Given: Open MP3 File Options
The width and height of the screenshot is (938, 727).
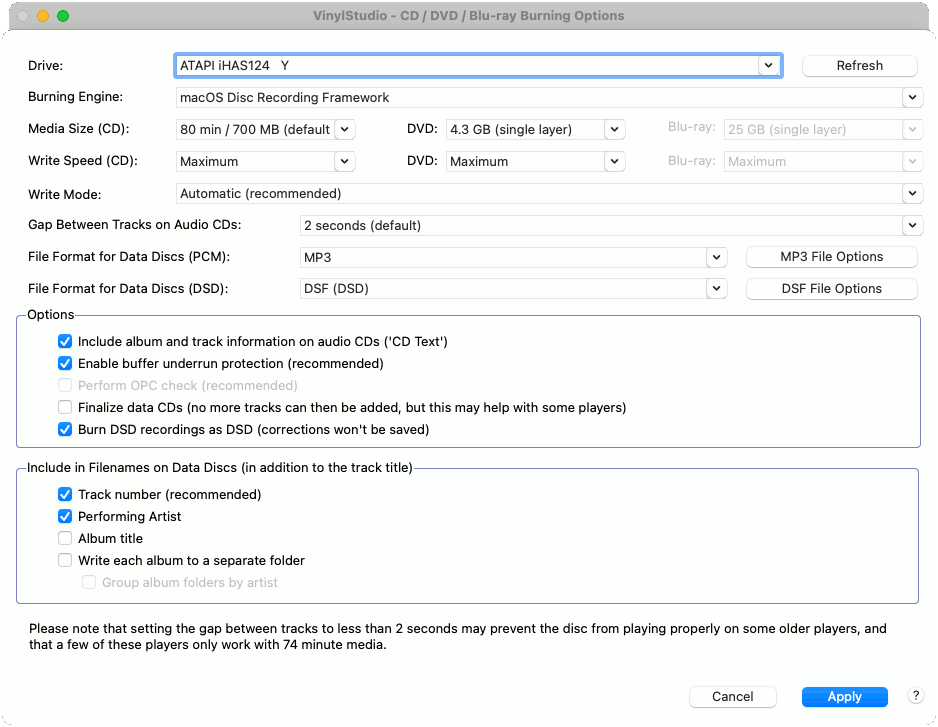Looking at the screenshot, I should click(832, 257).
